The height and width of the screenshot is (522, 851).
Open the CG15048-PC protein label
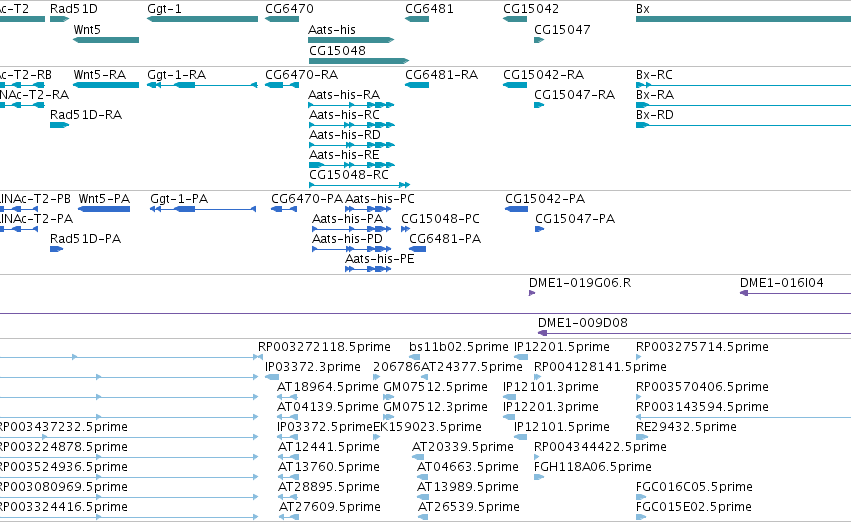(x=440, y=219)
